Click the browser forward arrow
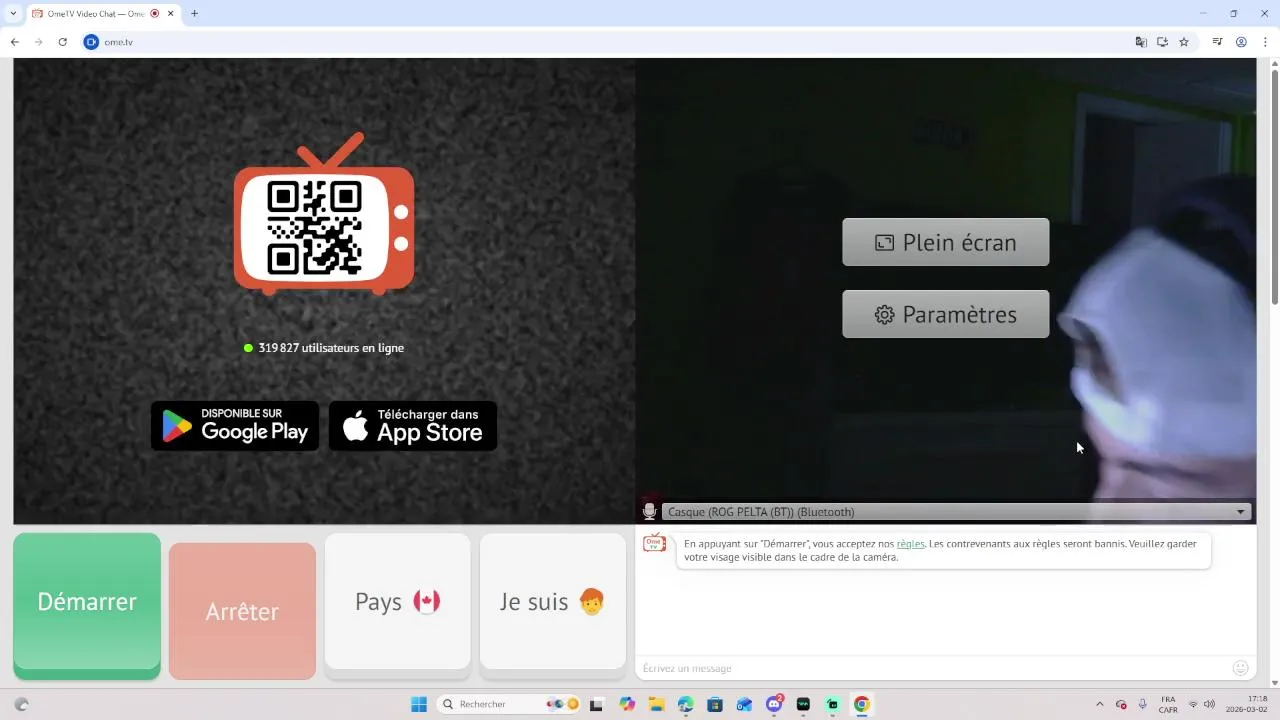This screenshot has height=720, width=1280. pos(38,42)
